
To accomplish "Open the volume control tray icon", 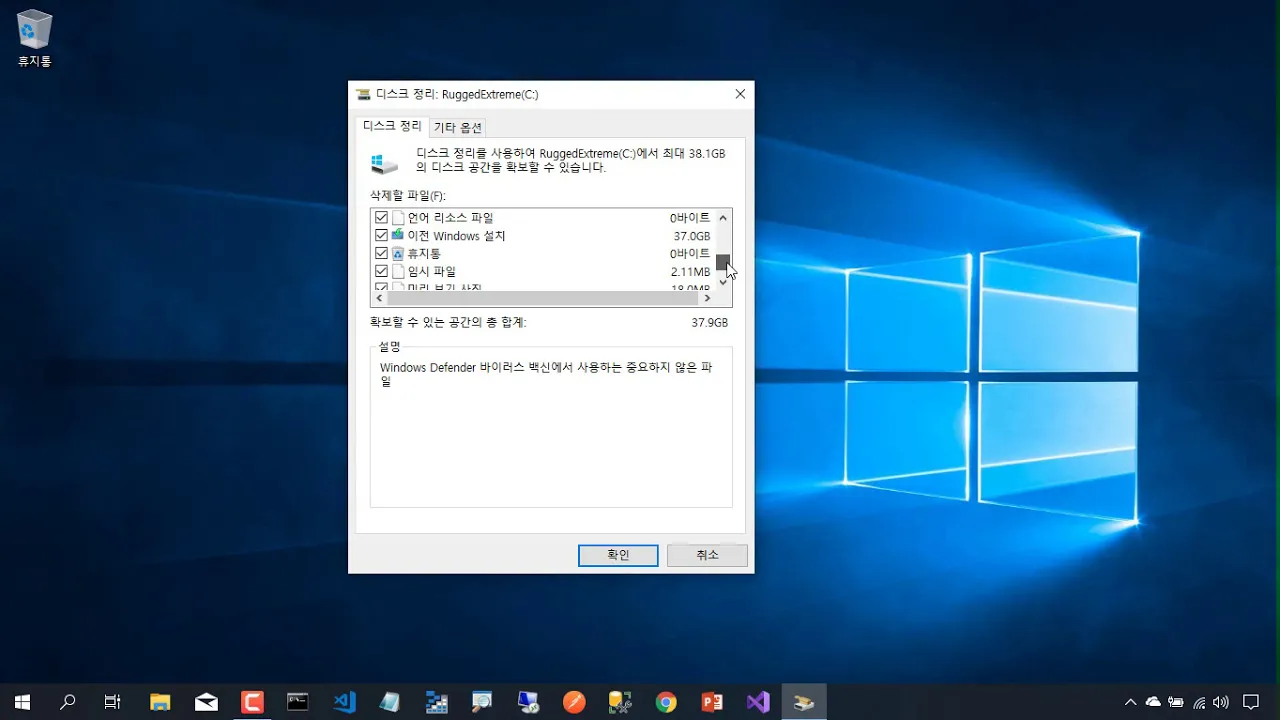I will click(x=1222, y=702).
